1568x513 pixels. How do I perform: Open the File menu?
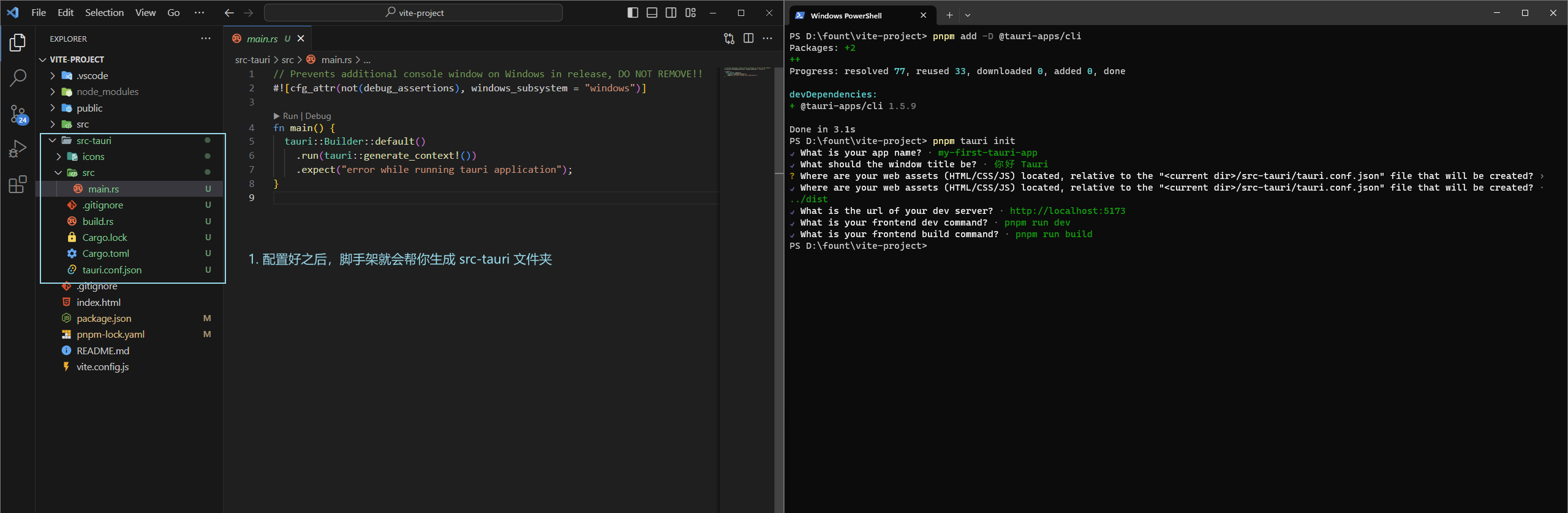[x=39, y=12]
